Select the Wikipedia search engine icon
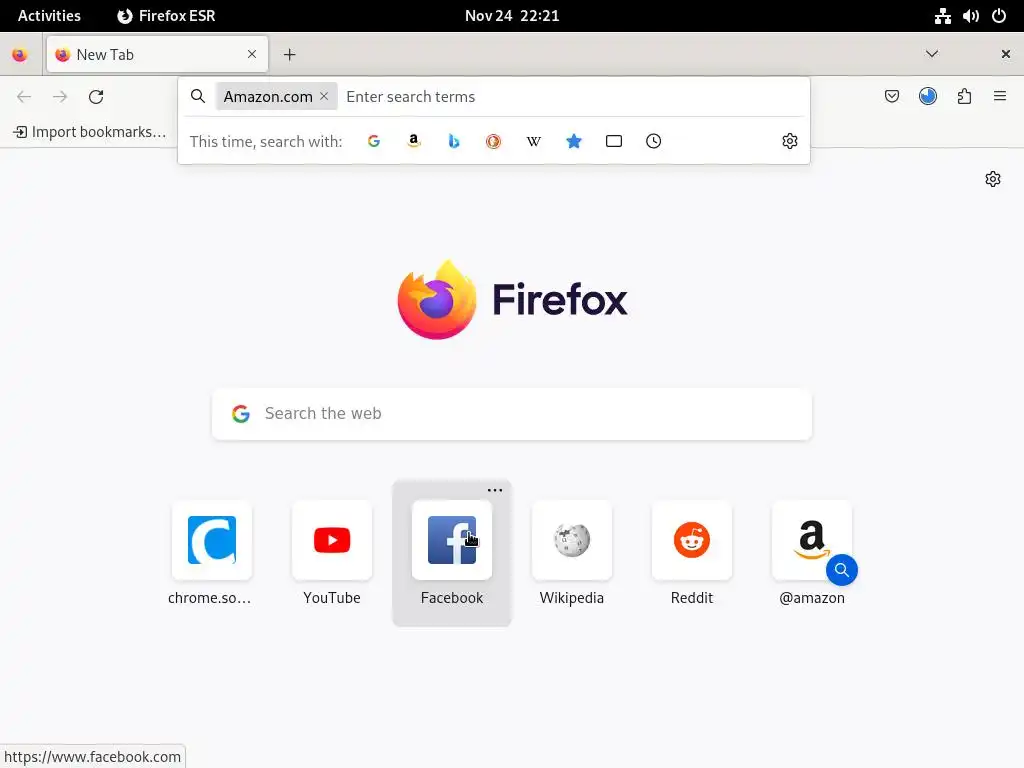Viewport: 1024px width, 768px height. pos(534,141)
